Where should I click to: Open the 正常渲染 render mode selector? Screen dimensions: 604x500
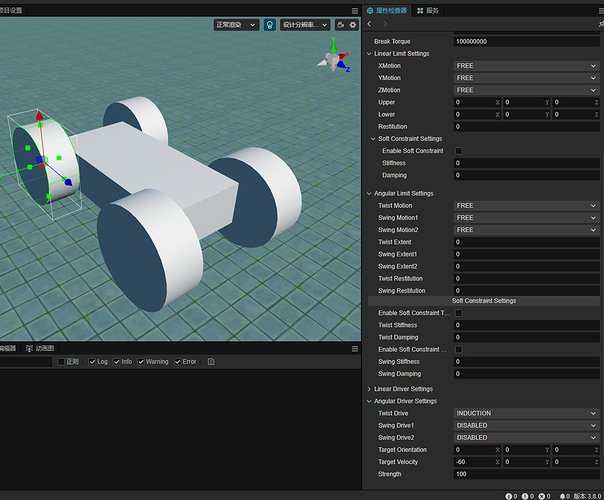point(235,24)
